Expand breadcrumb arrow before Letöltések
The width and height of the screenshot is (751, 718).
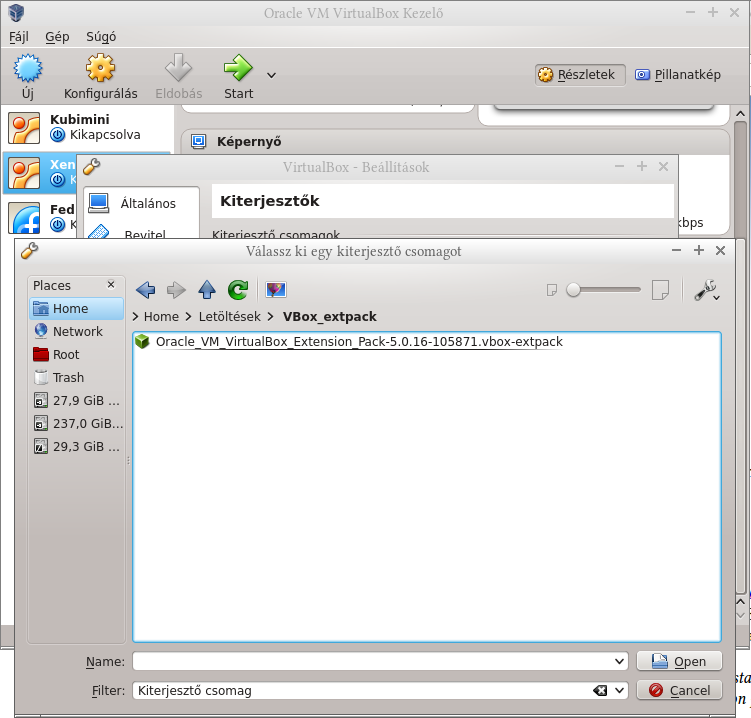(x=189, y=317)
